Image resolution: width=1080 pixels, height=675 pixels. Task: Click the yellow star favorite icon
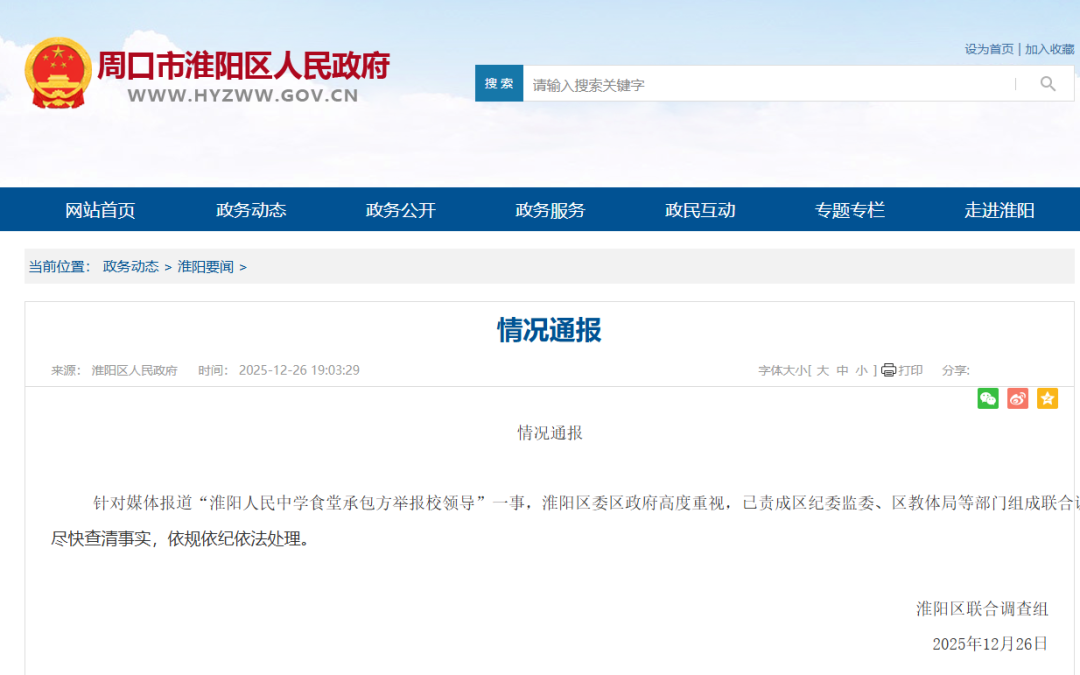1047,399
